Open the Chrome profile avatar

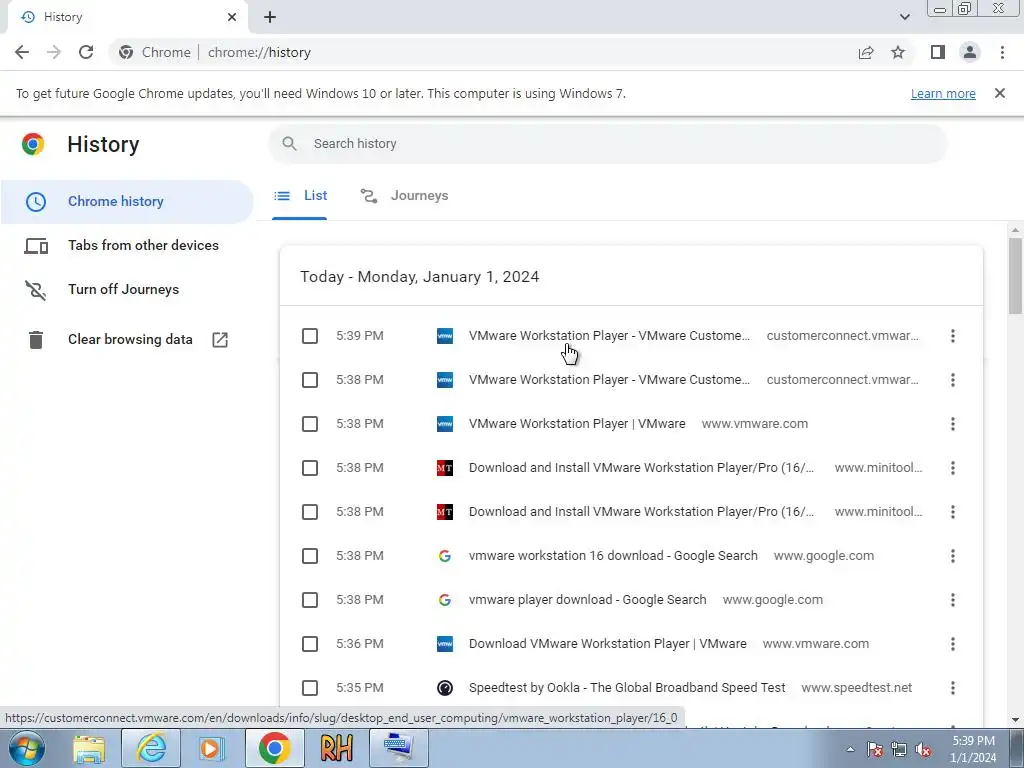pos(970,52)
